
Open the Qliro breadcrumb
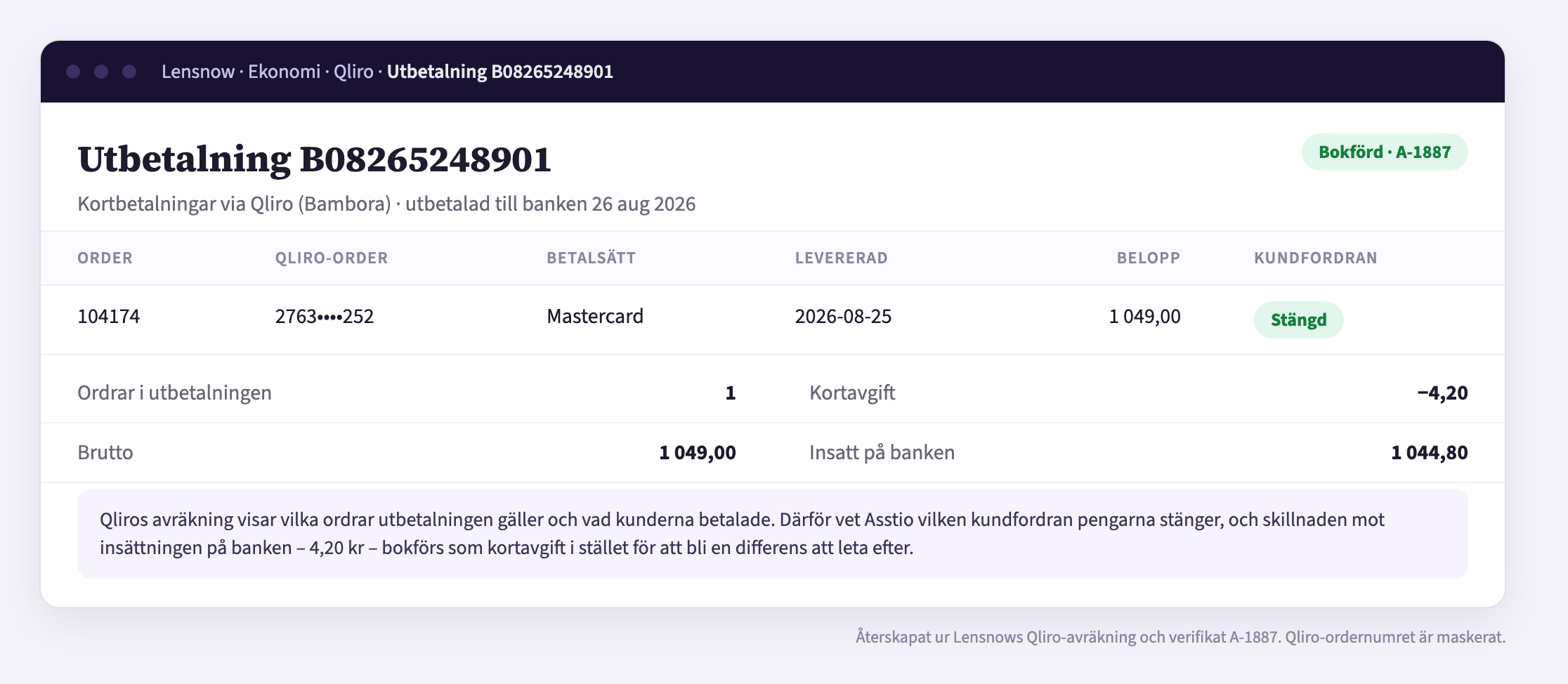[x=353, y=72]
